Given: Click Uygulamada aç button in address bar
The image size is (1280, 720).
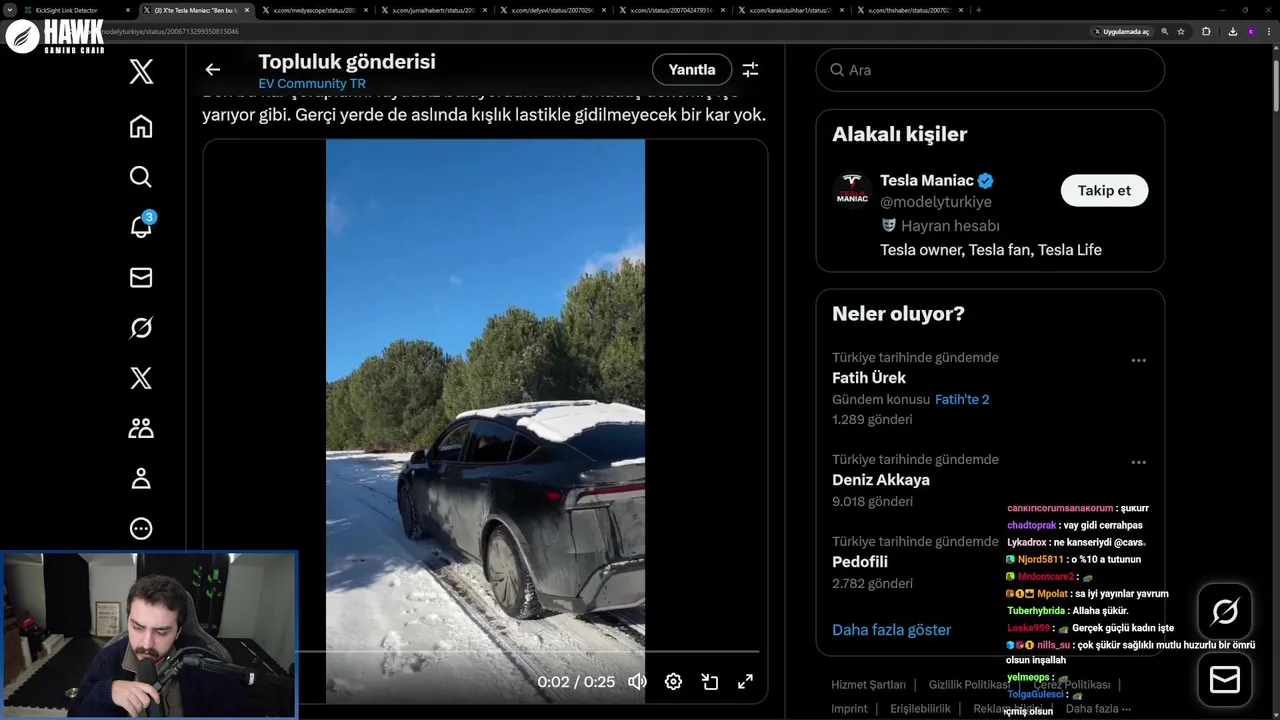Looking at the screenshot, I should coord(1122,31).
